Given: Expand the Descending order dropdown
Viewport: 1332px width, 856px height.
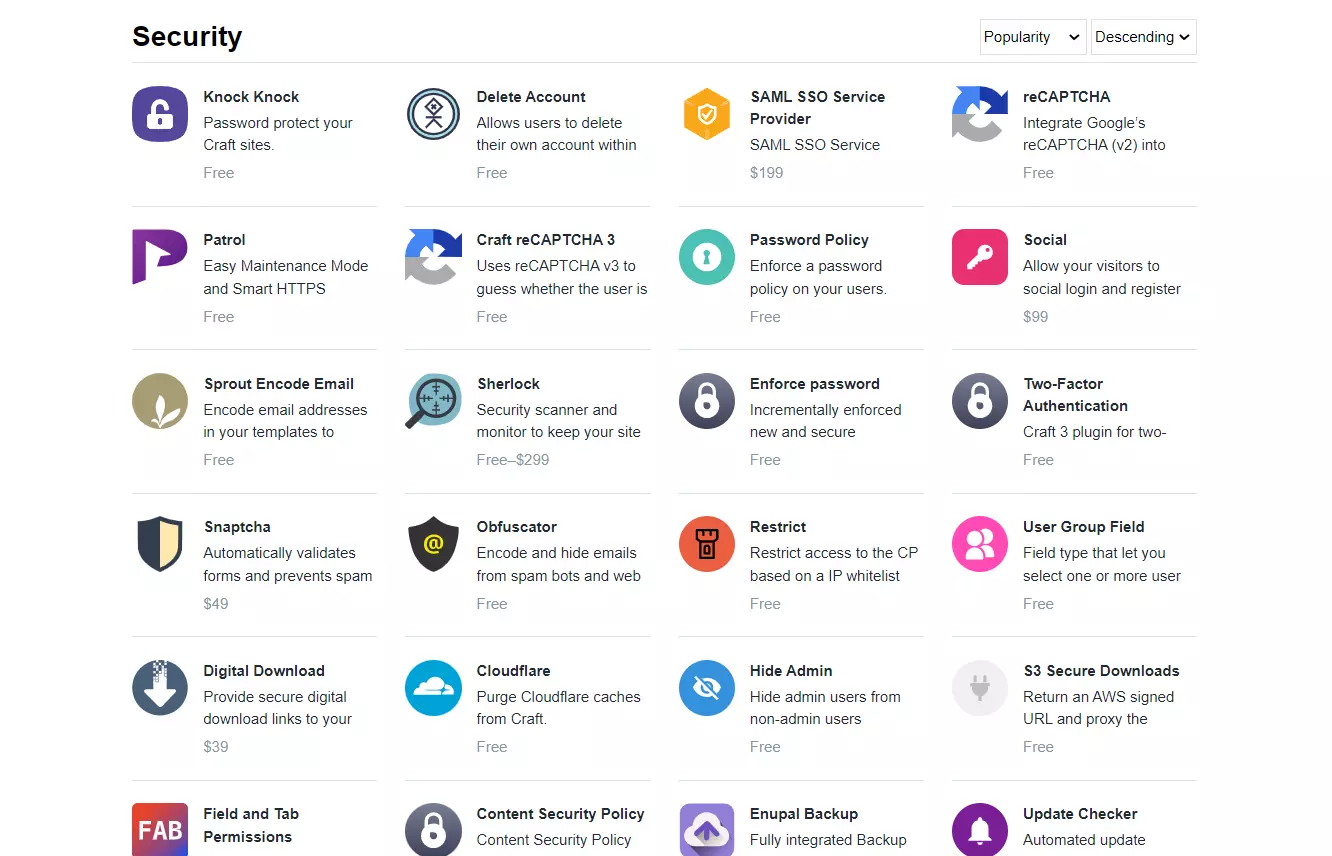Looking at the screenshot, I should pos(1143,37).
